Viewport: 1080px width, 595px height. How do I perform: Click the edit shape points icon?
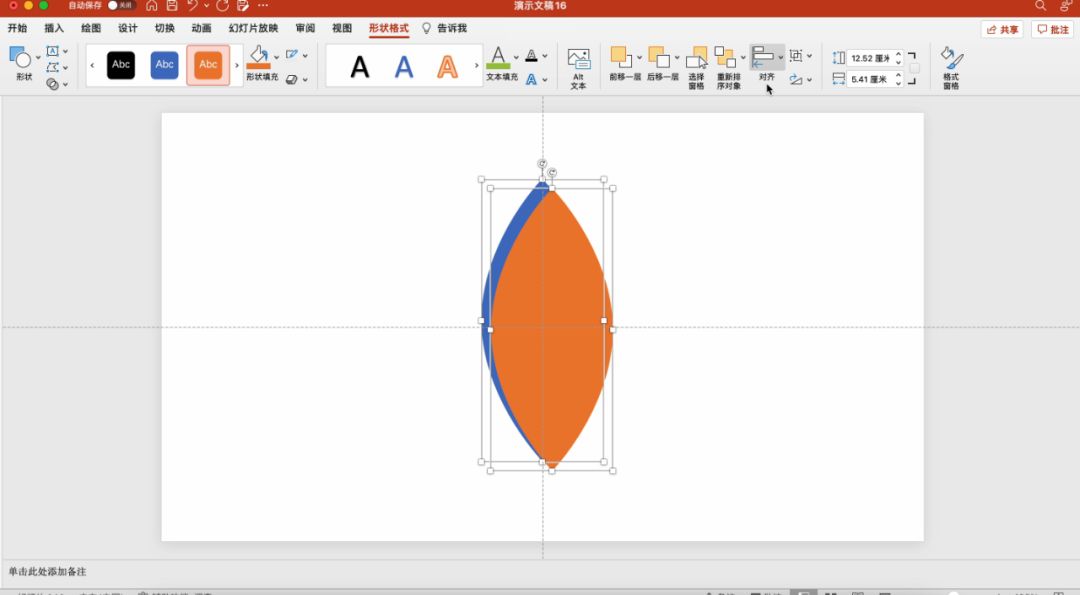pyautogui.click(x=52, y=67)
